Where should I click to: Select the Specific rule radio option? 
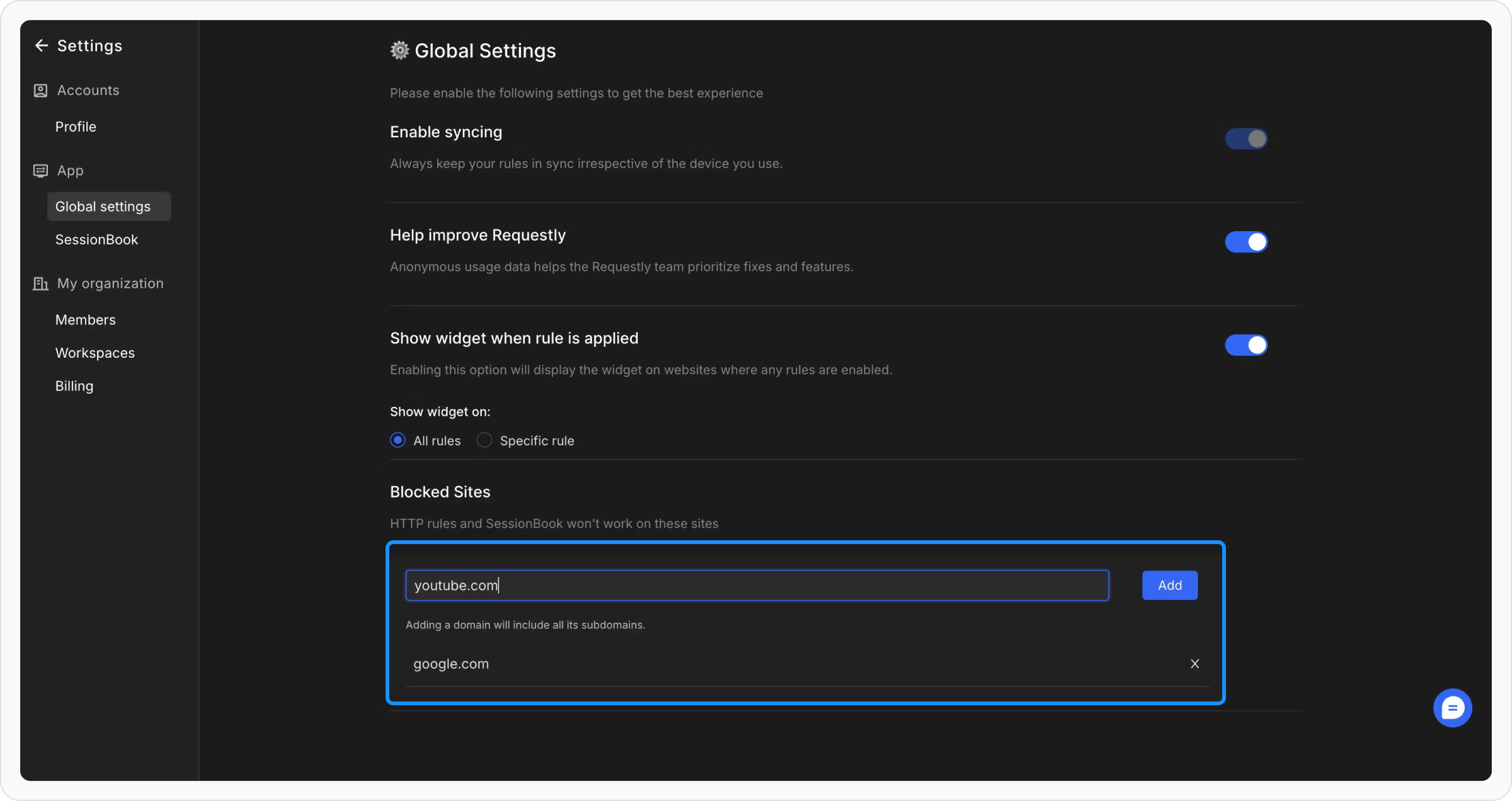[x=484, y=440]
